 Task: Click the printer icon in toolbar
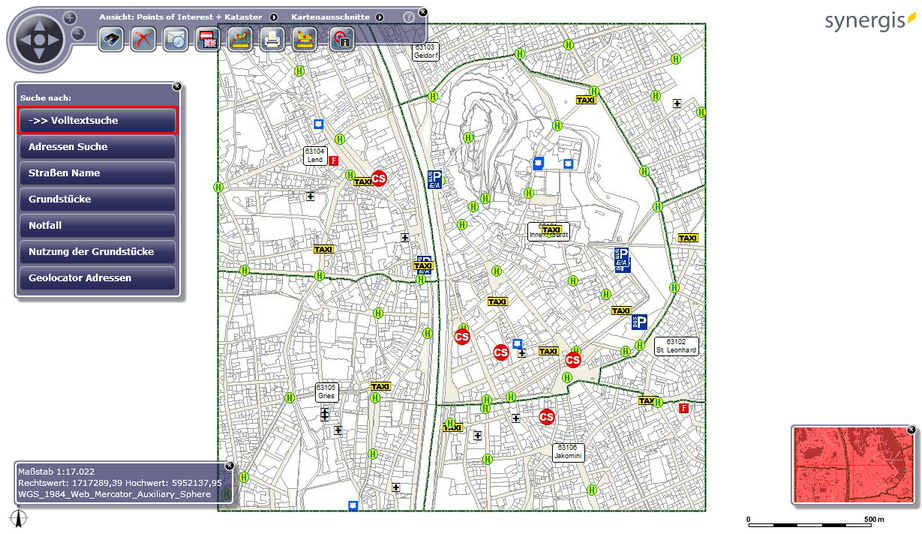272,40
